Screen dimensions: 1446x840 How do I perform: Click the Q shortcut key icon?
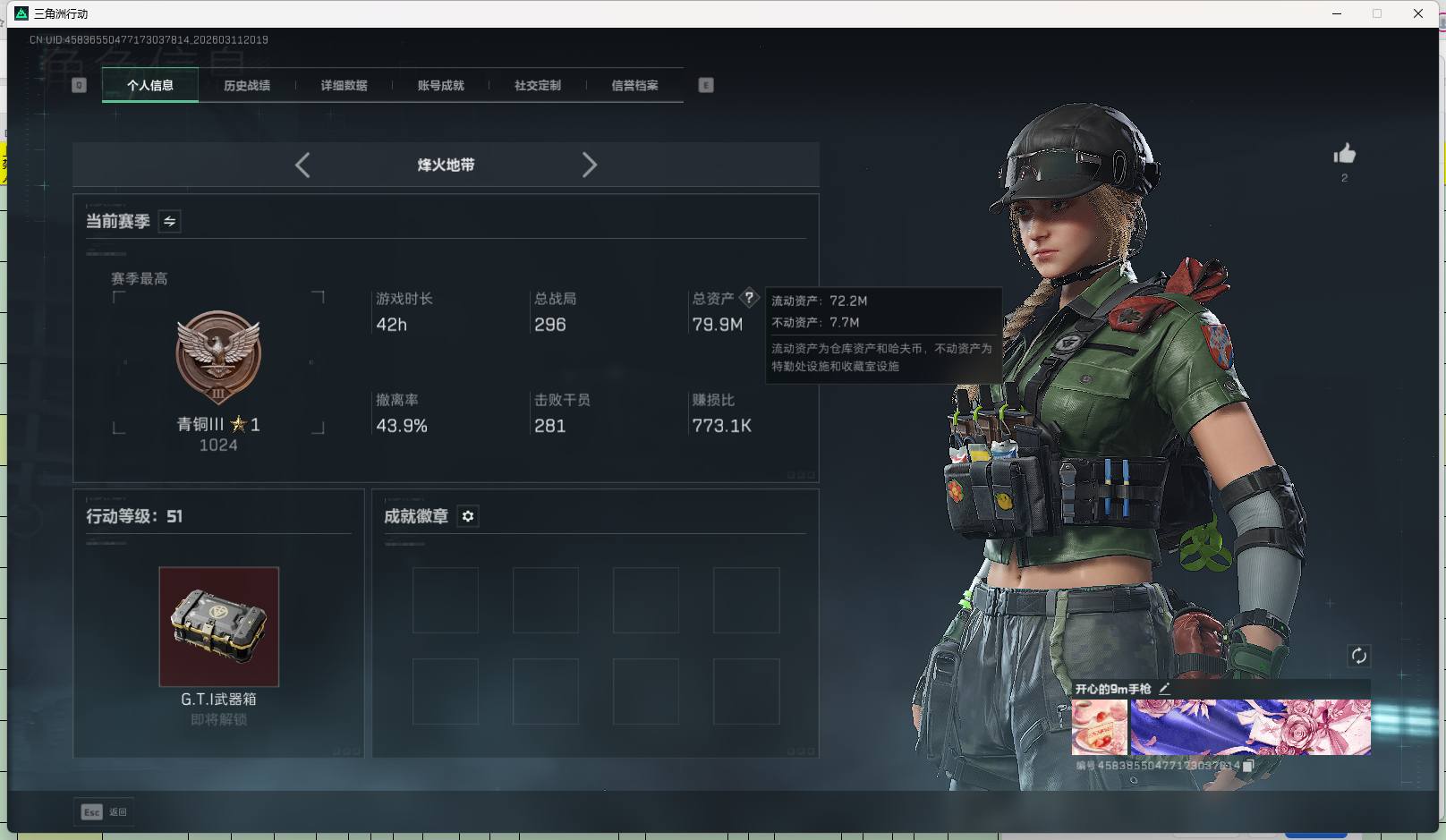[x=79, y=85]
